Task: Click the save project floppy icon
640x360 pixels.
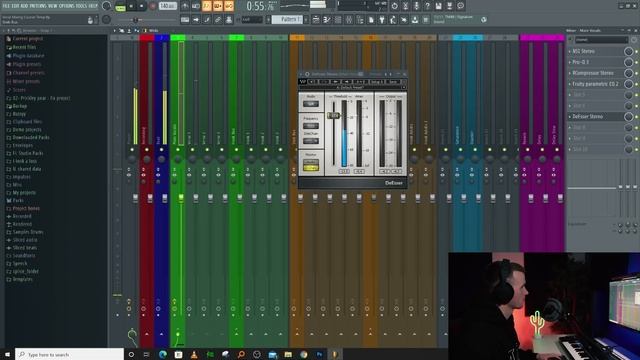Action: point(438,6)
